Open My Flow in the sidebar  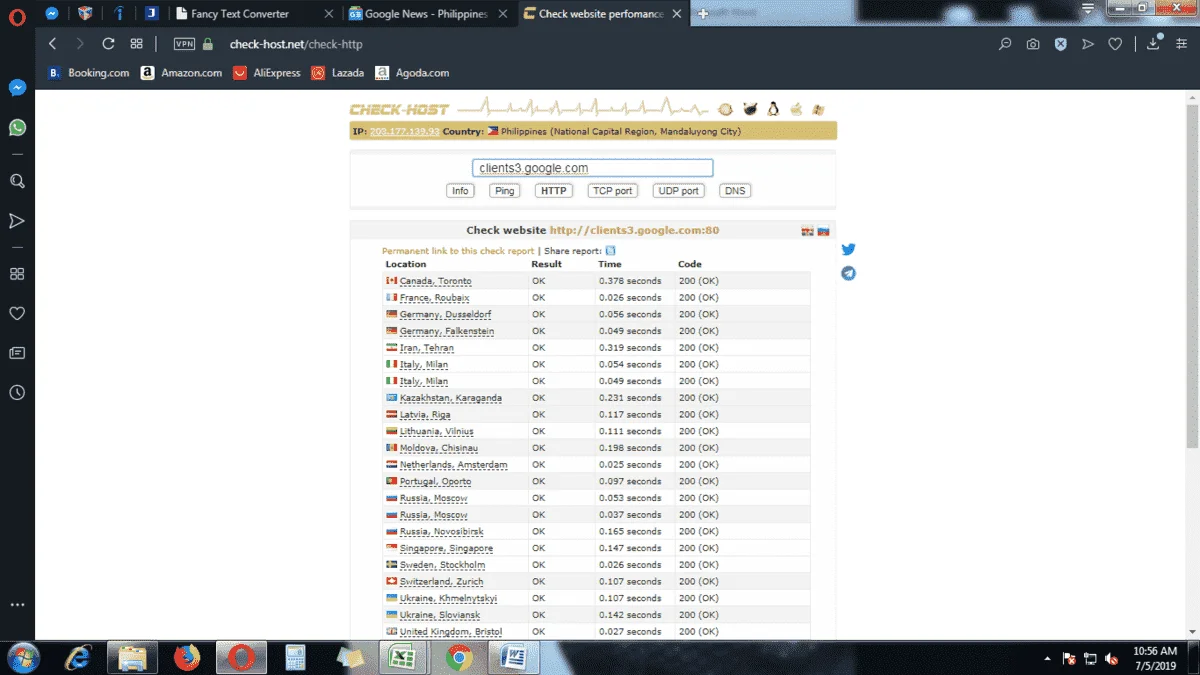coord(17,221)
